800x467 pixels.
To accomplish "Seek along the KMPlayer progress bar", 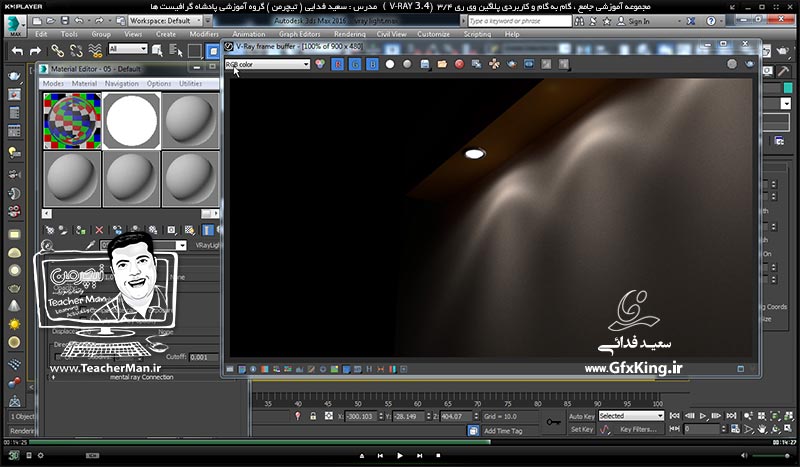I will [401, 442].
